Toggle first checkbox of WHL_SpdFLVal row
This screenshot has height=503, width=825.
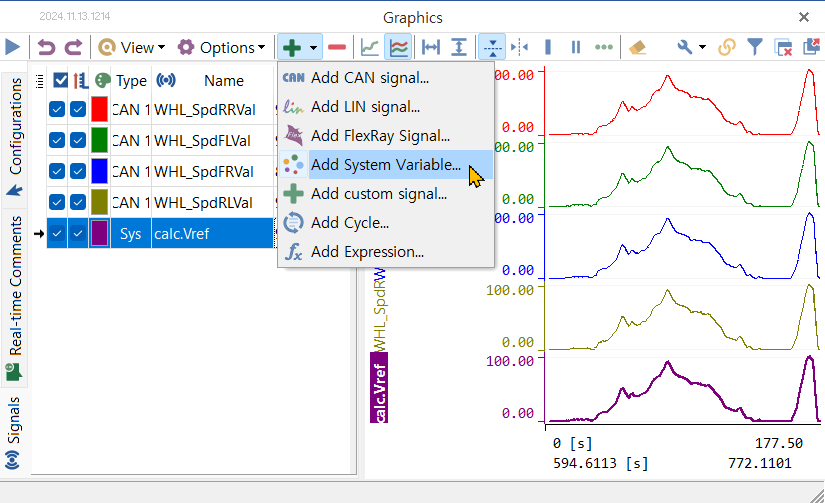click(57, 140)
